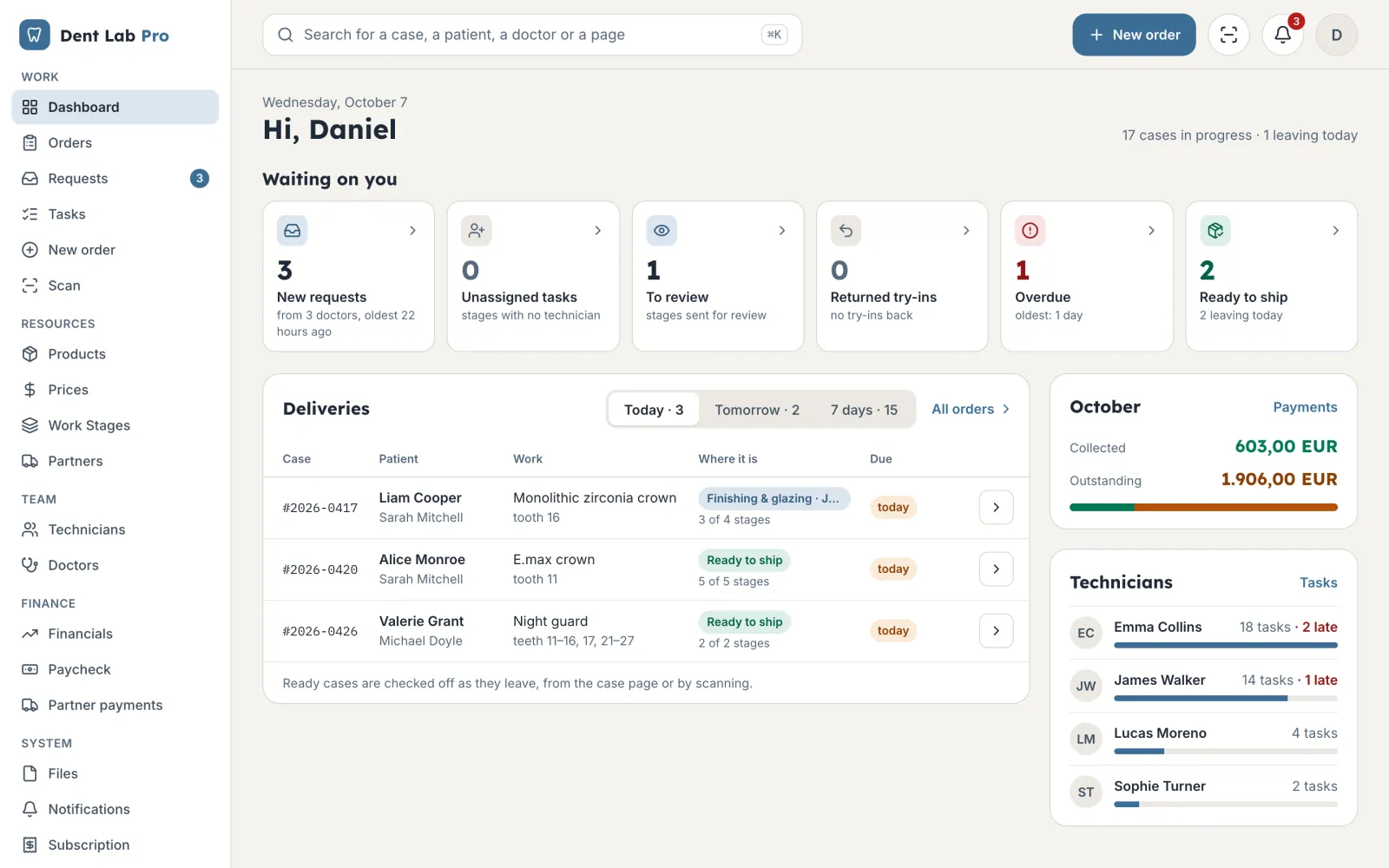Choose New order in the sidebar

pyautogui.click(x=115, y=249)
